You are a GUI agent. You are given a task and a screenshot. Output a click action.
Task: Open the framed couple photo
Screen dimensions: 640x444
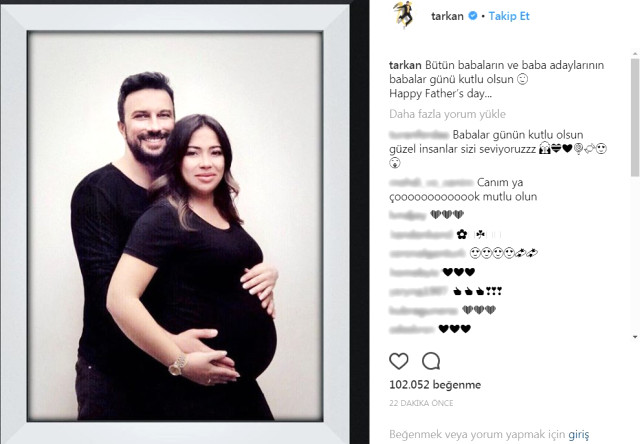[x=175, y=226]
